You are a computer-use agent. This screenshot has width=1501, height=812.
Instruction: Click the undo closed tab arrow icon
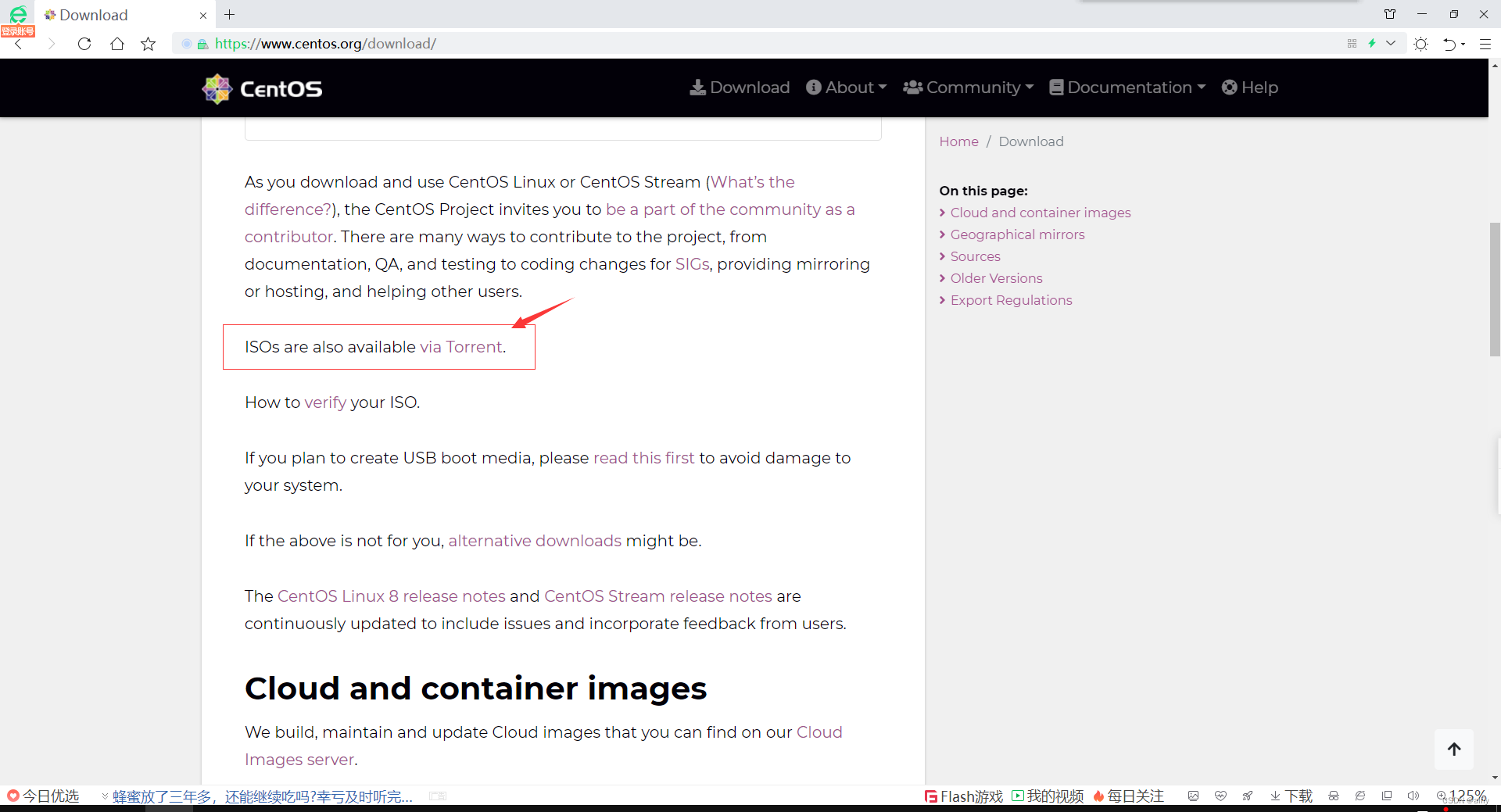click(x=1449, y=44)
